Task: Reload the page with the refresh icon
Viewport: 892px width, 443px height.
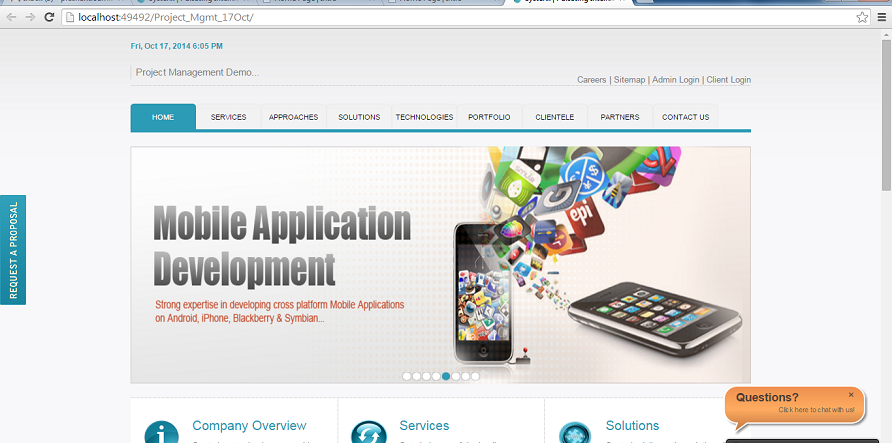Action: click(49, 17)
